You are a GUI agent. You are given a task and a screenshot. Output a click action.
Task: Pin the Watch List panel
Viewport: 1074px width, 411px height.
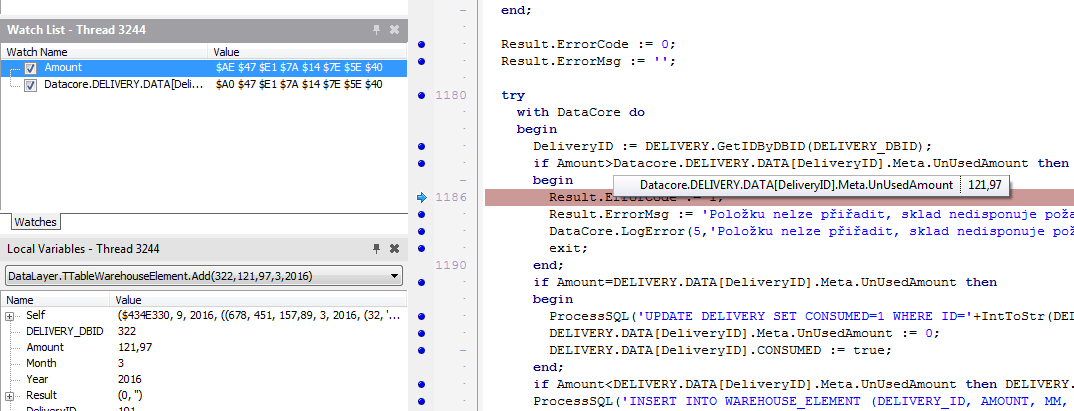point(376,30)
